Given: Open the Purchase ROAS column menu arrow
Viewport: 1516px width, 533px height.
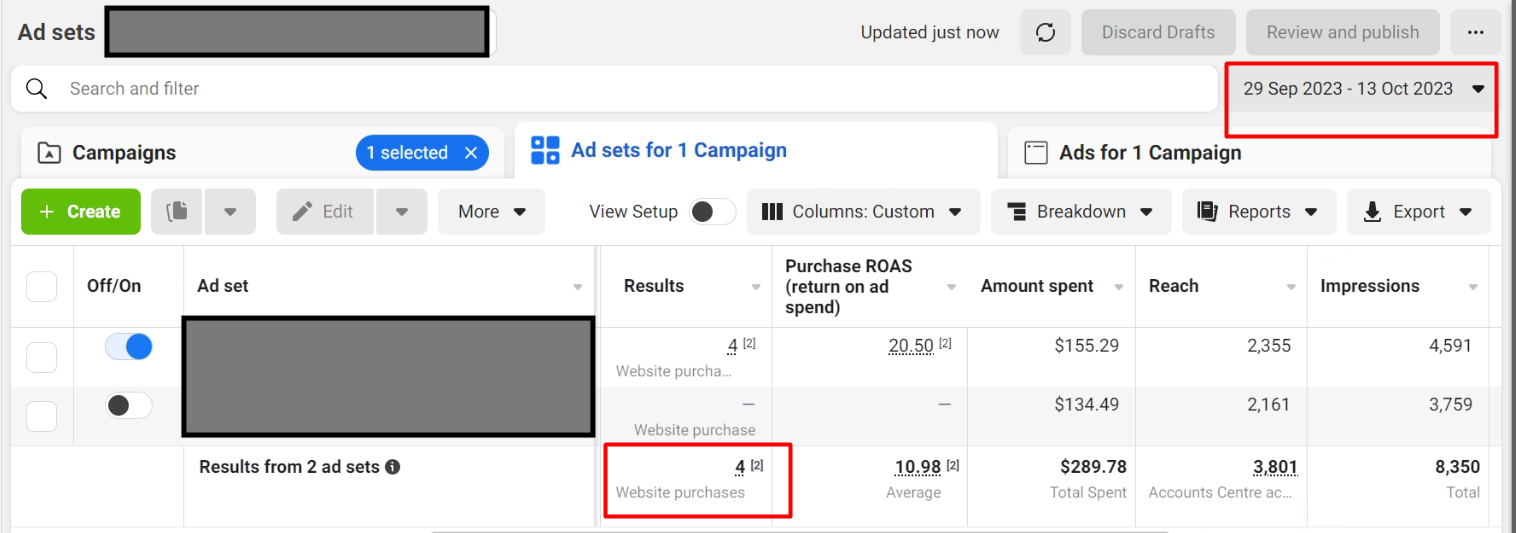Looking at the screenshot, I should [951, 287].
